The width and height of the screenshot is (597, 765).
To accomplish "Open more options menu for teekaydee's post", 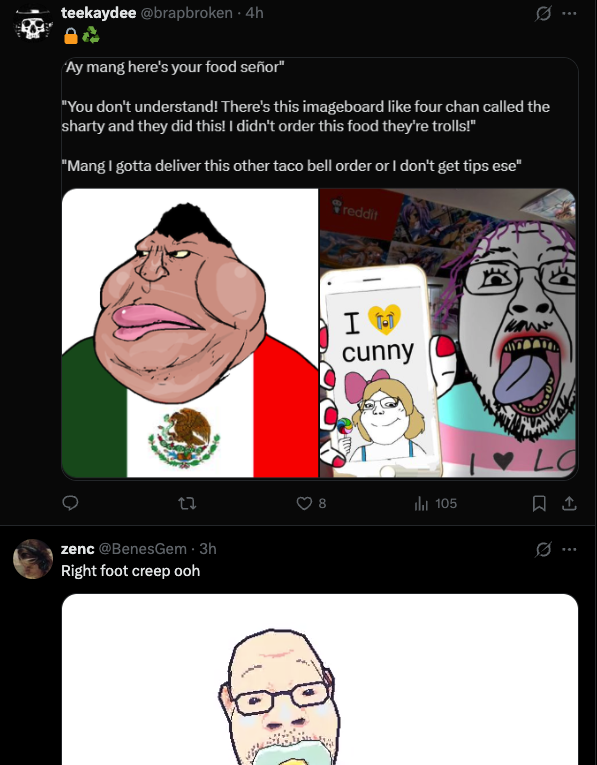I will pyautogui.click(x=569, y=14).
